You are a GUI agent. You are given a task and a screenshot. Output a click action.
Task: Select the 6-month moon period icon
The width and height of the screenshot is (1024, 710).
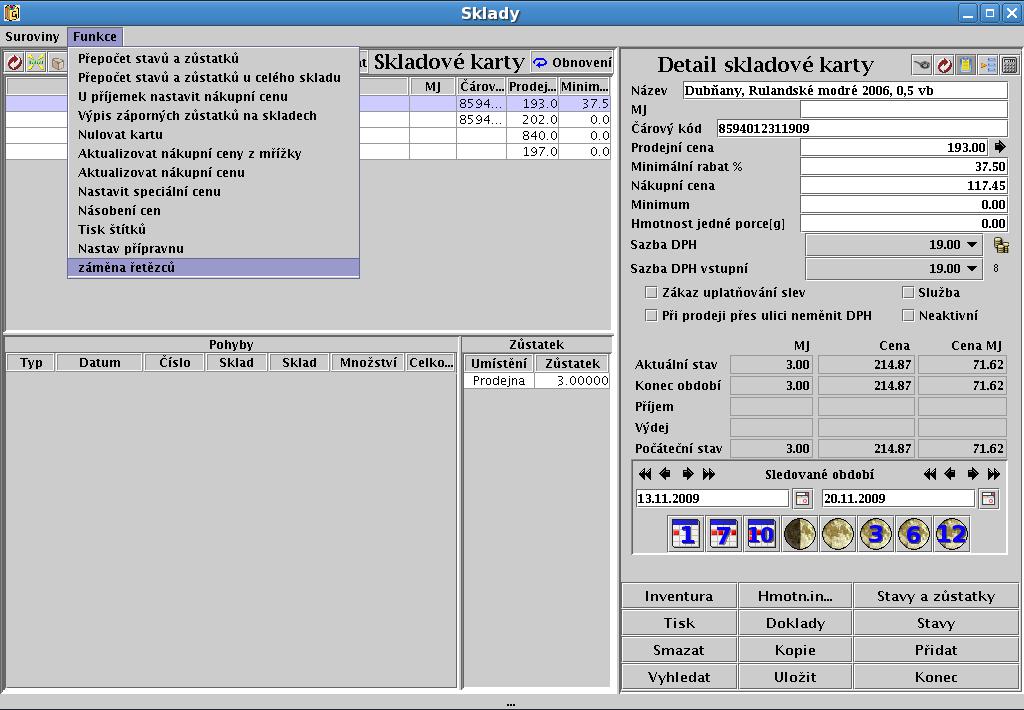[x=913, y=534]
